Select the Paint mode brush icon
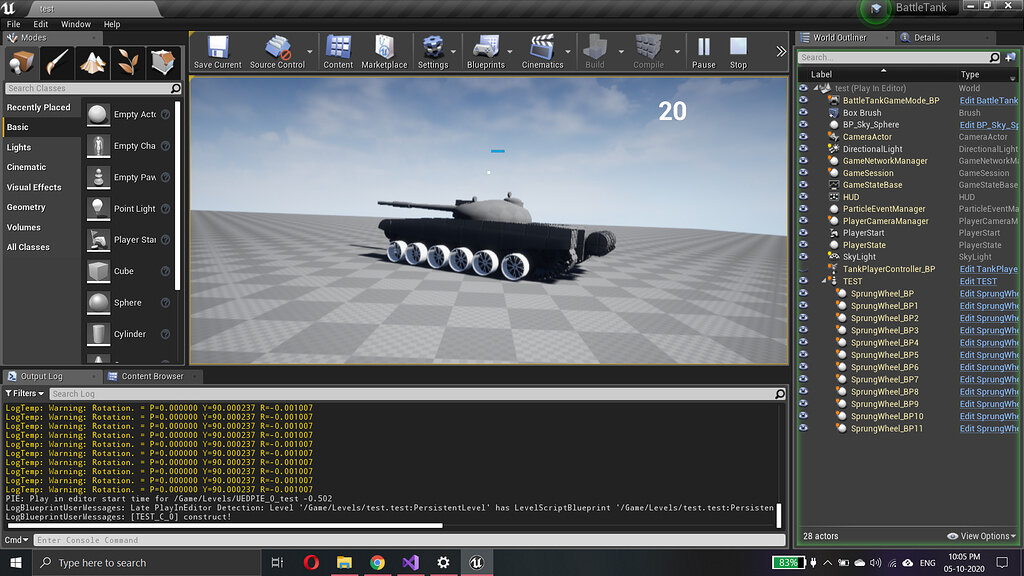 pyautogui.click(x=57, y=63)
